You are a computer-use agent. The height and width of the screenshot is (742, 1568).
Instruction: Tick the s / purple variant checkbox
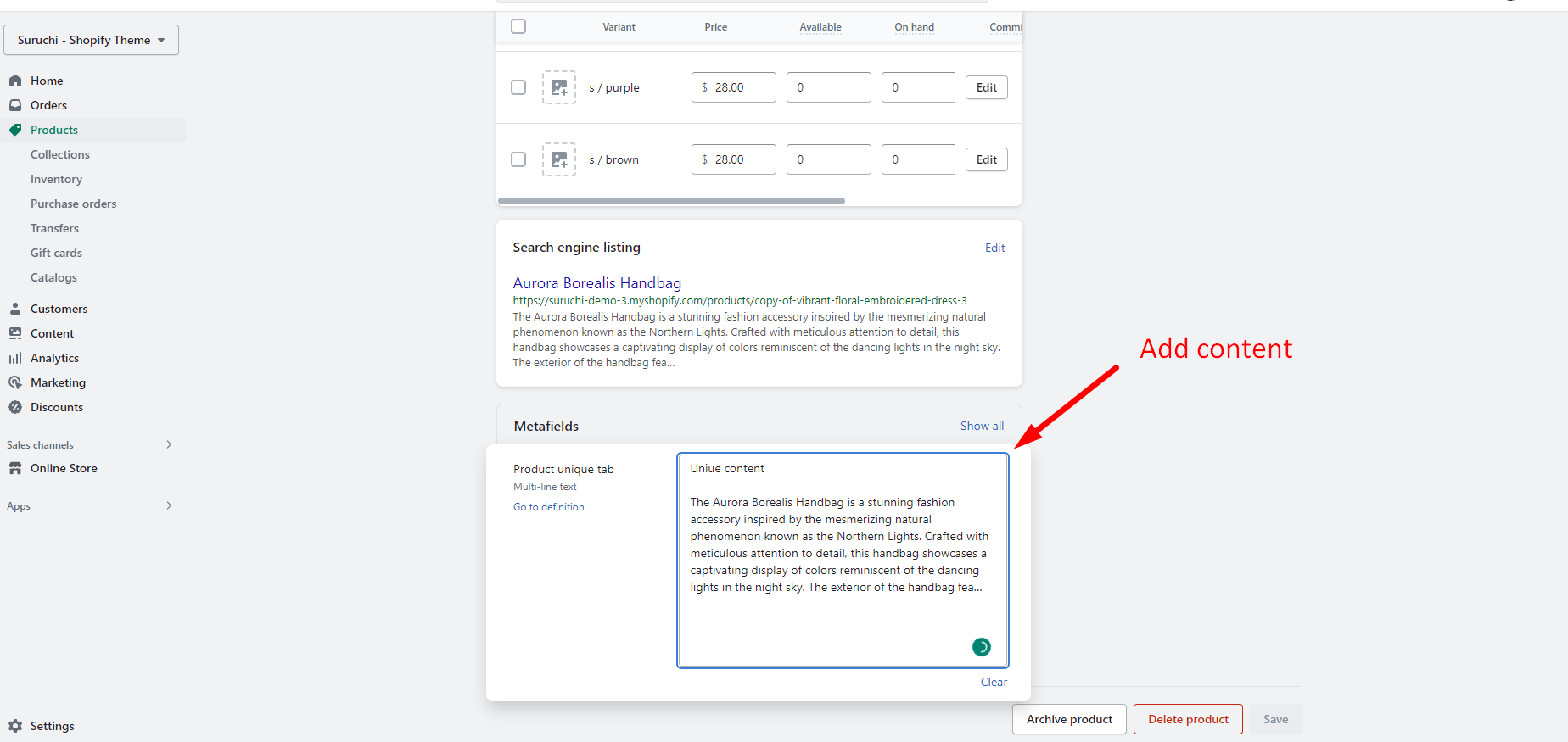point(518,87)
